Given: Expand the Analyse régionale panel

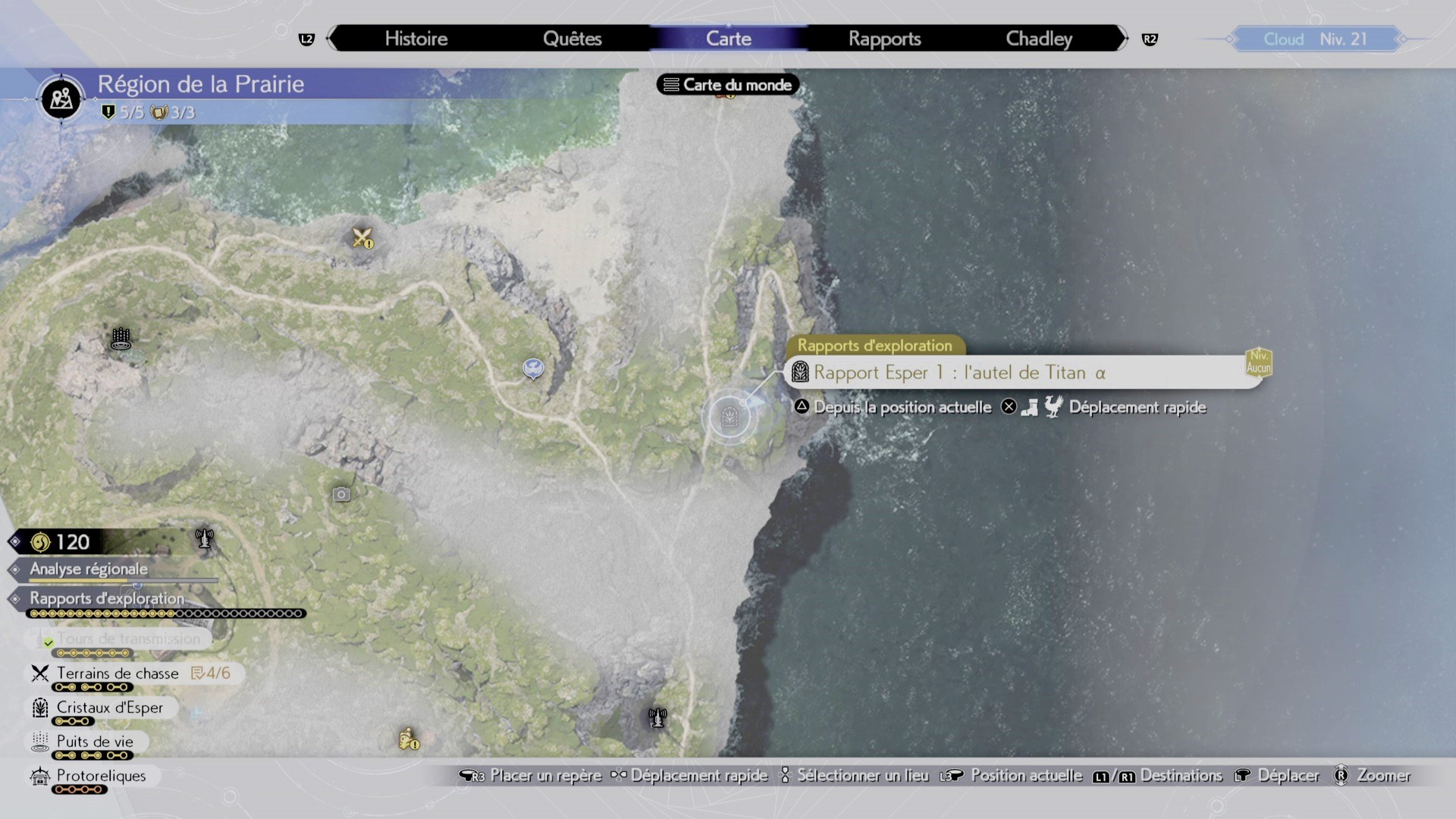Looking at the screenshot, I should click(88, 570).
